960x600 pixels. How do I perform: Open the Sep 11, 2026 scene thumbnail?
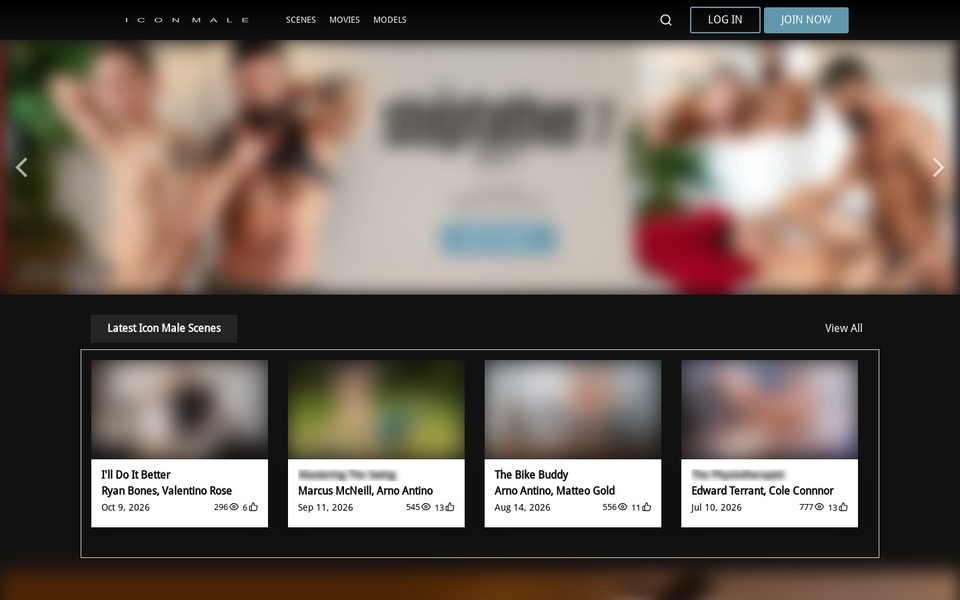[376, 409]
